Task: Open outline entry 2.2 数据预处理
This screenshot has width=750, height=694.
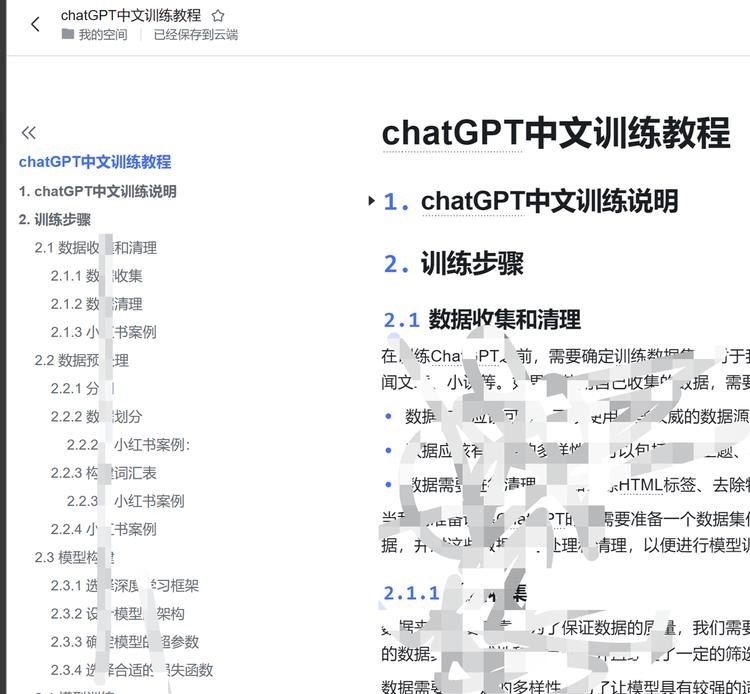Action: coord(82,360)
